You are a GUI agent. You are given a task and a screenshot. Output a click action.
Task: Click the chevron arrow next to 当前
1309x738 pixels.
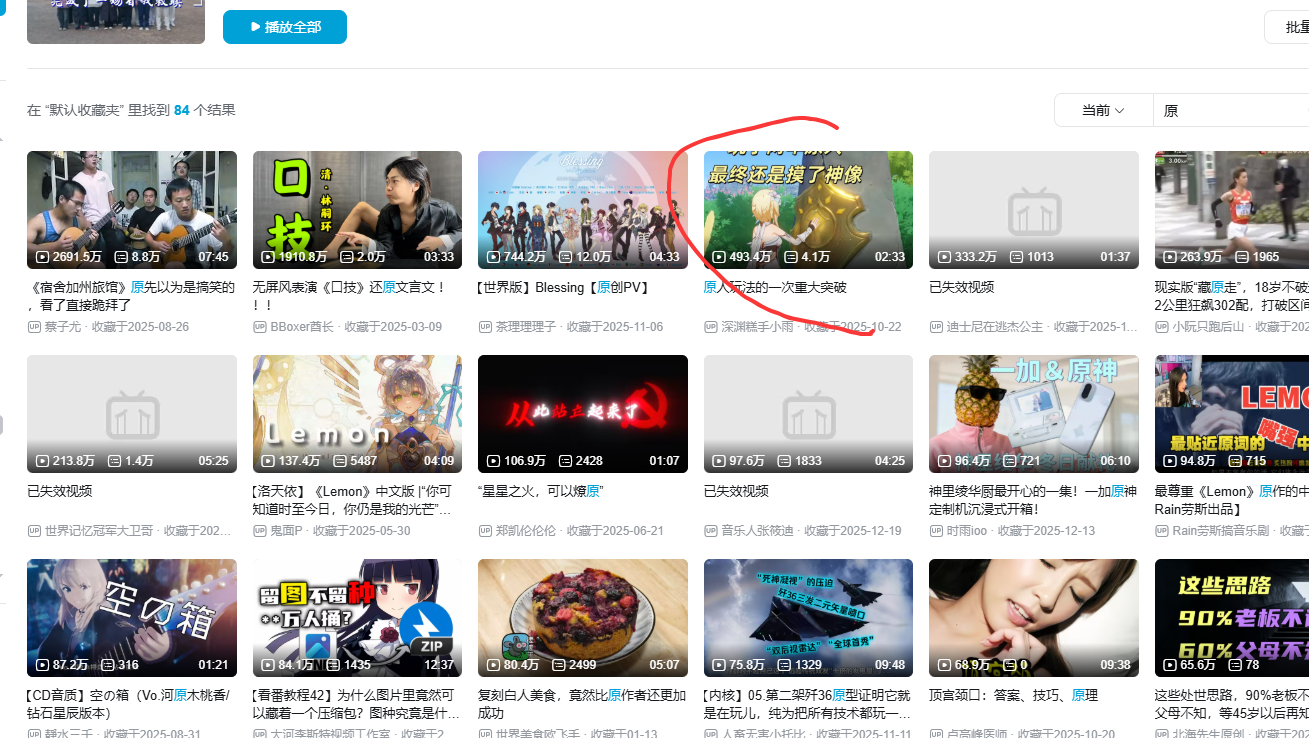pos(1120,110)
